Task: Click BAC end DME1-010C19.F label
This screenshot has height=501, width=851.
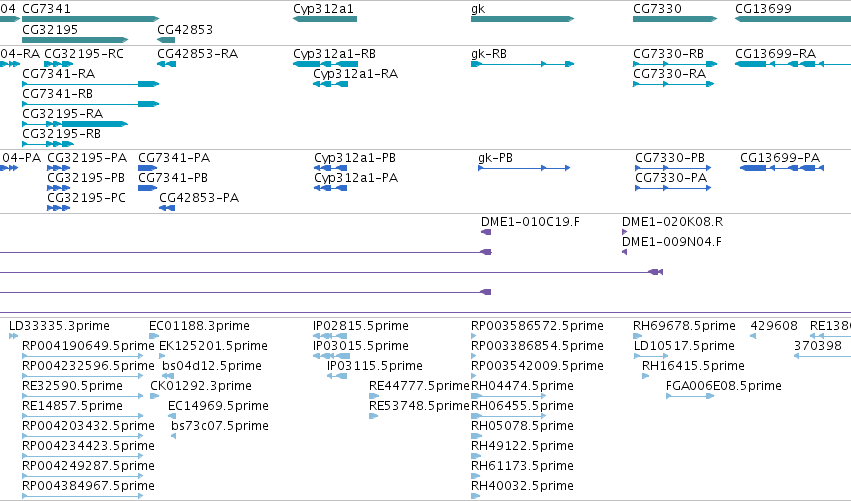Action: coord(530,223)
